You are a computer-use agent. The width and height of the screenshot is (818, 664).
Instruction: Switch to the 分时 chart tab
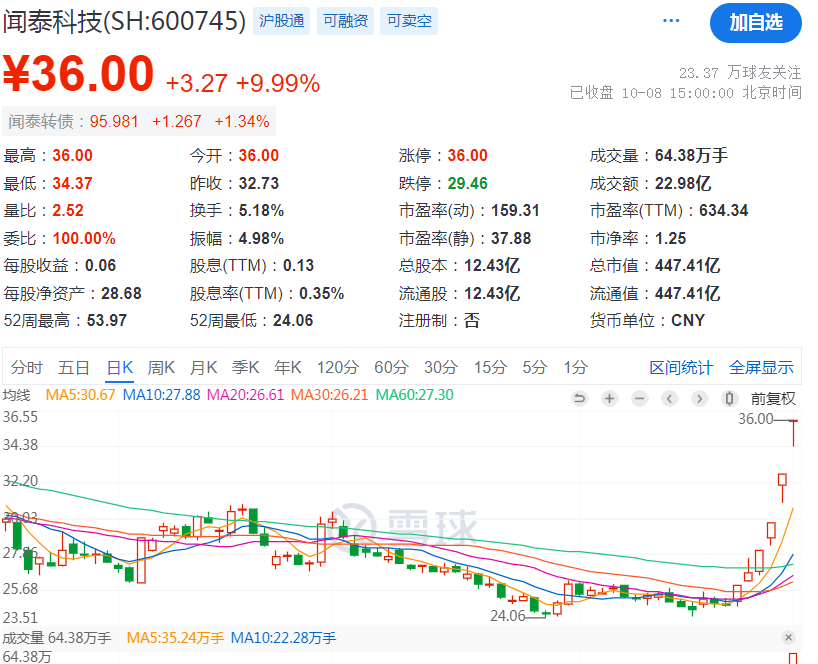(27, 368)
